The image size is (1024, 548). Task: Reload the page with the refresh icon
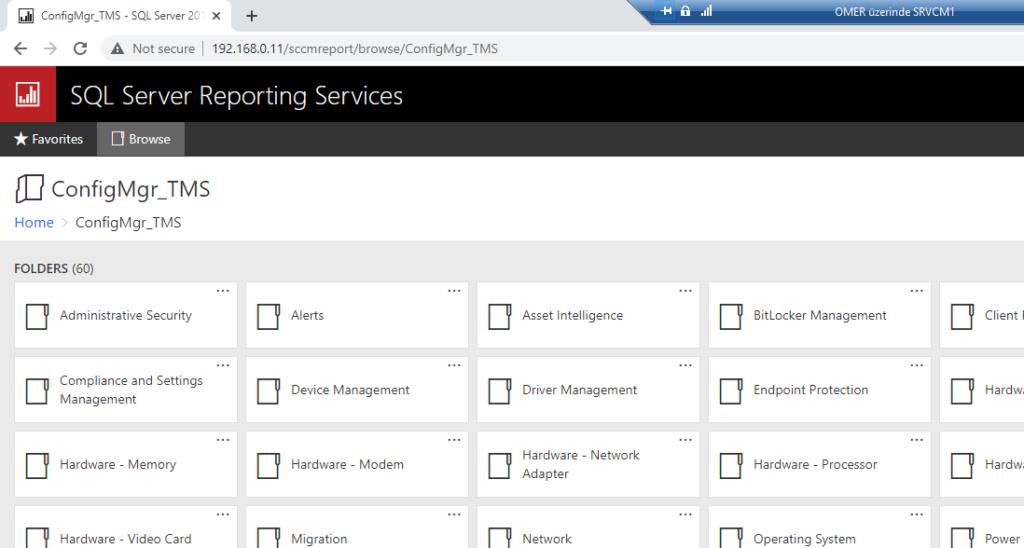click(80, 48)
